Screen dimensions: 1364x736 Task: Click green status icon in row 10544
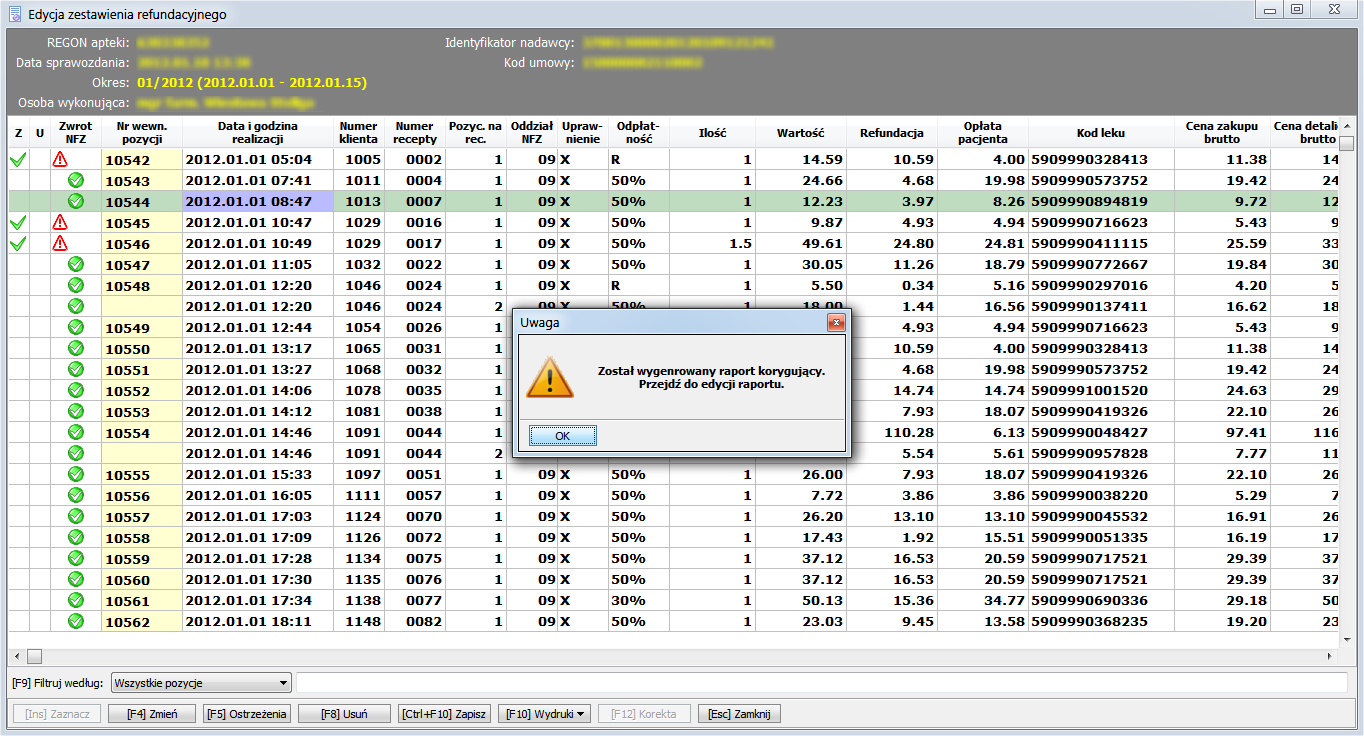[76, 201]
